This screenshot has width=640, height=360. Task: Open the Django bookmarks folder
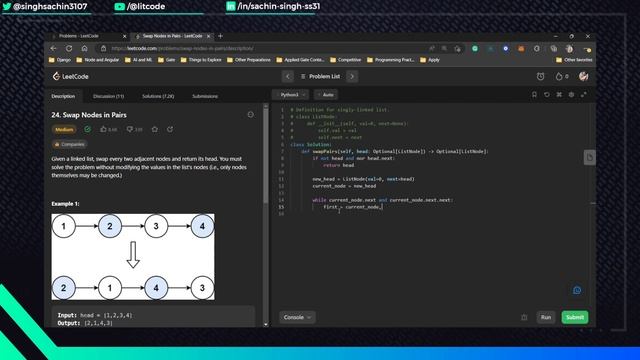tap(60, 60)
